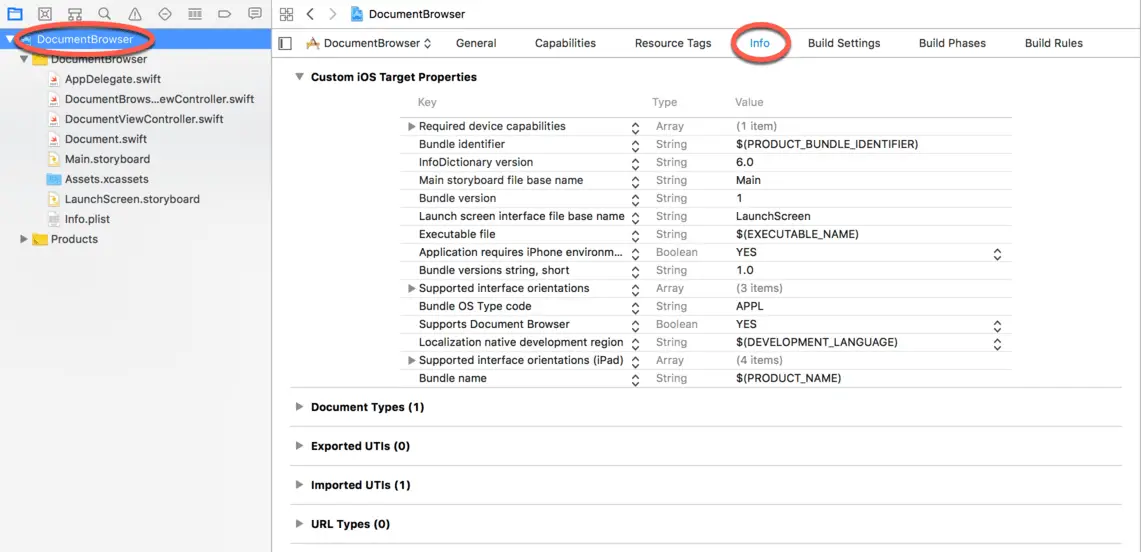Click the Bundle identifier value field
The height and width of the screenshot is (552, 1141).
[x=826, y=144]
